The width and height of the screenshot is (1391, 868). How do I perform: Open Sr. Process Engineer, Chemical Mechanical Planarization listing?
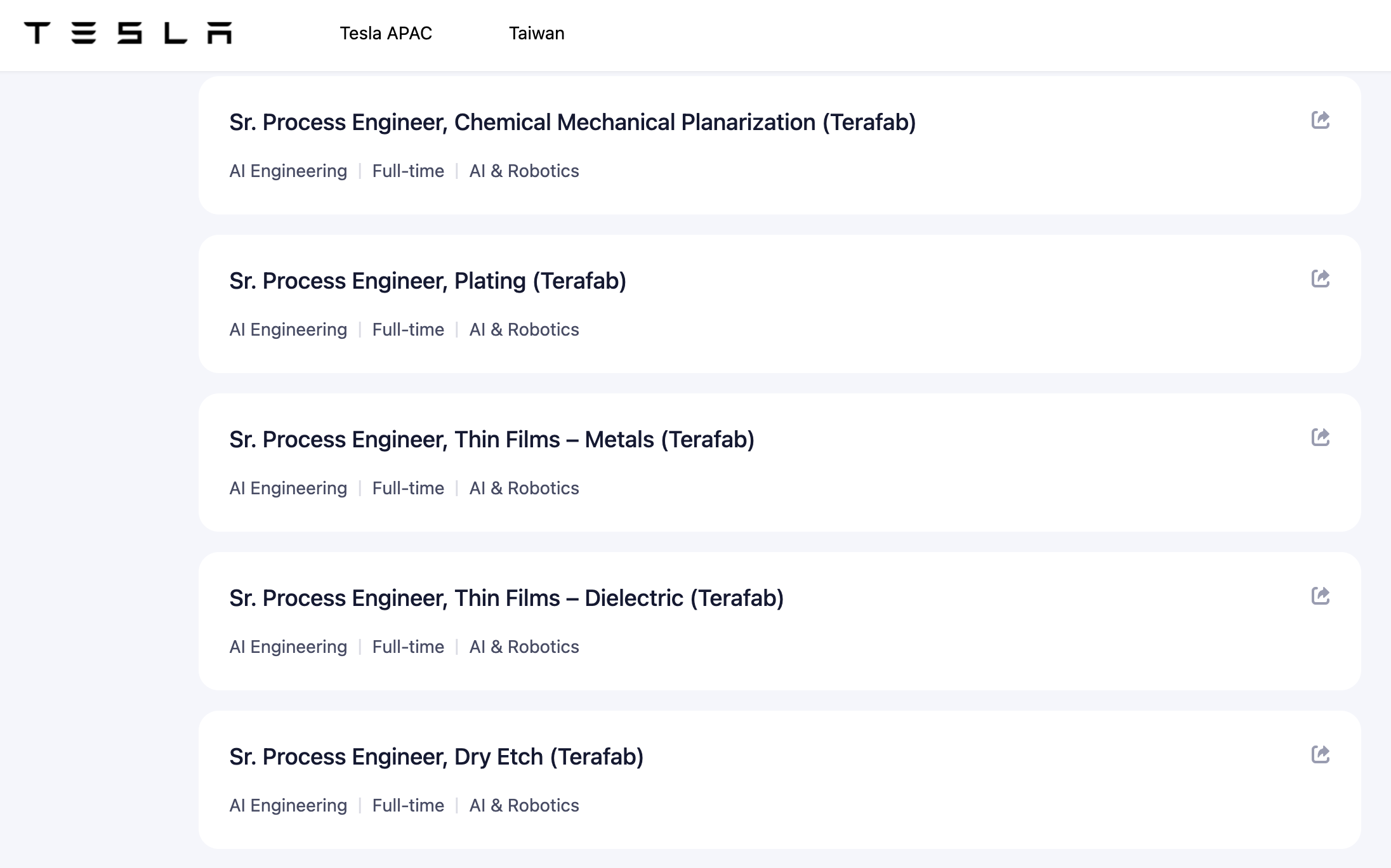[x=572, y=122]
